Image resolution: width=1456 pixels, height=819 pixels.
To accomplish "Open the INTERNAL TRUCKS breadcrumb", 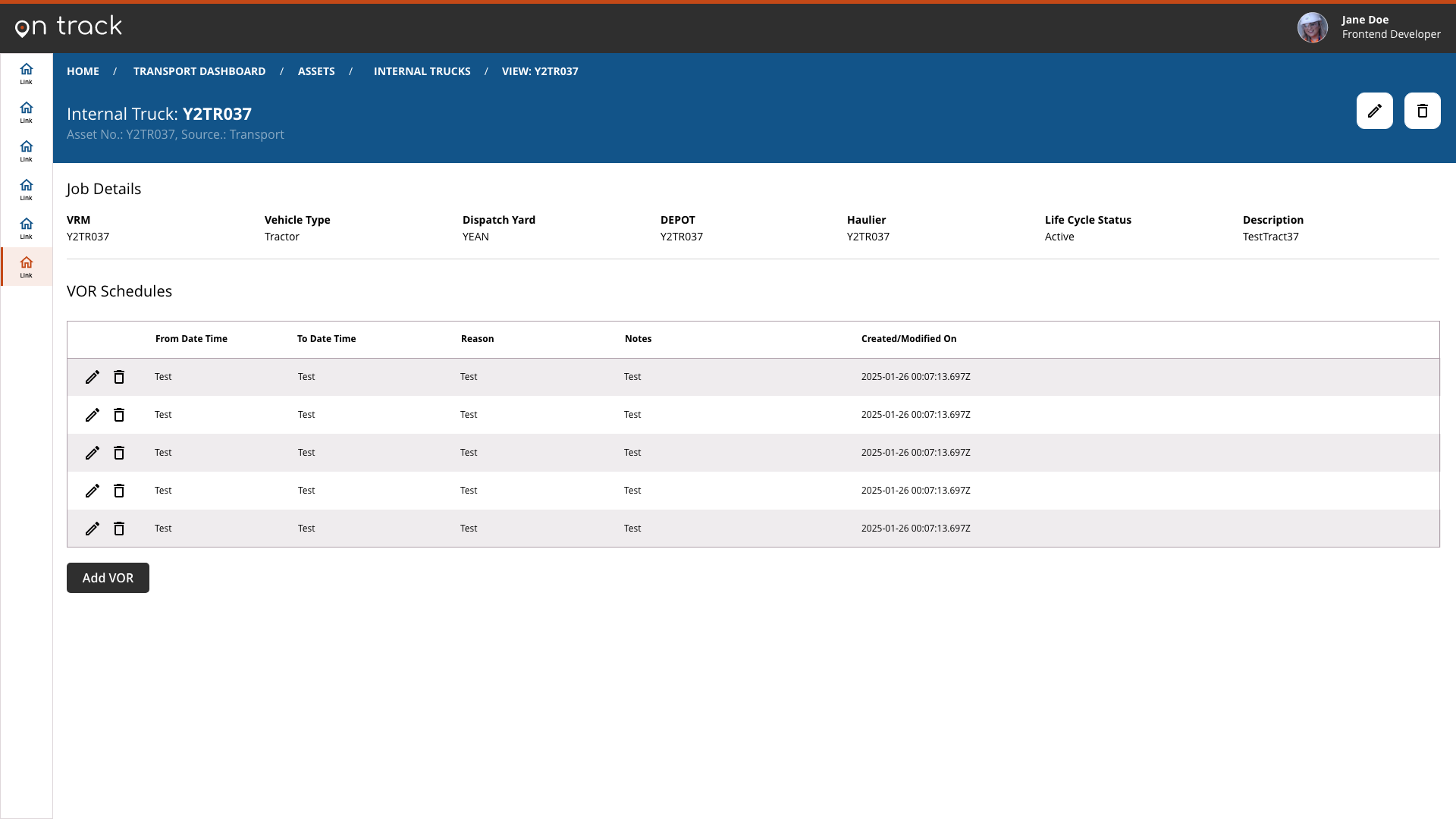I will coord(422,71).
